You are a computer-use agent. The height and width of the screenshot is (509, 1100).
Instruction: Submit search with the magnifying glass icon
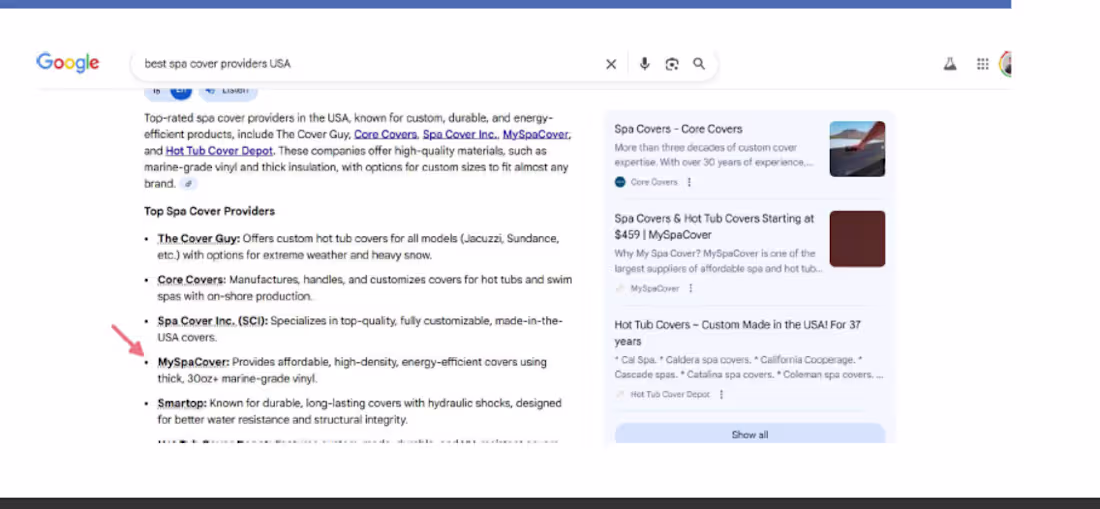click(x=699, y=64)
